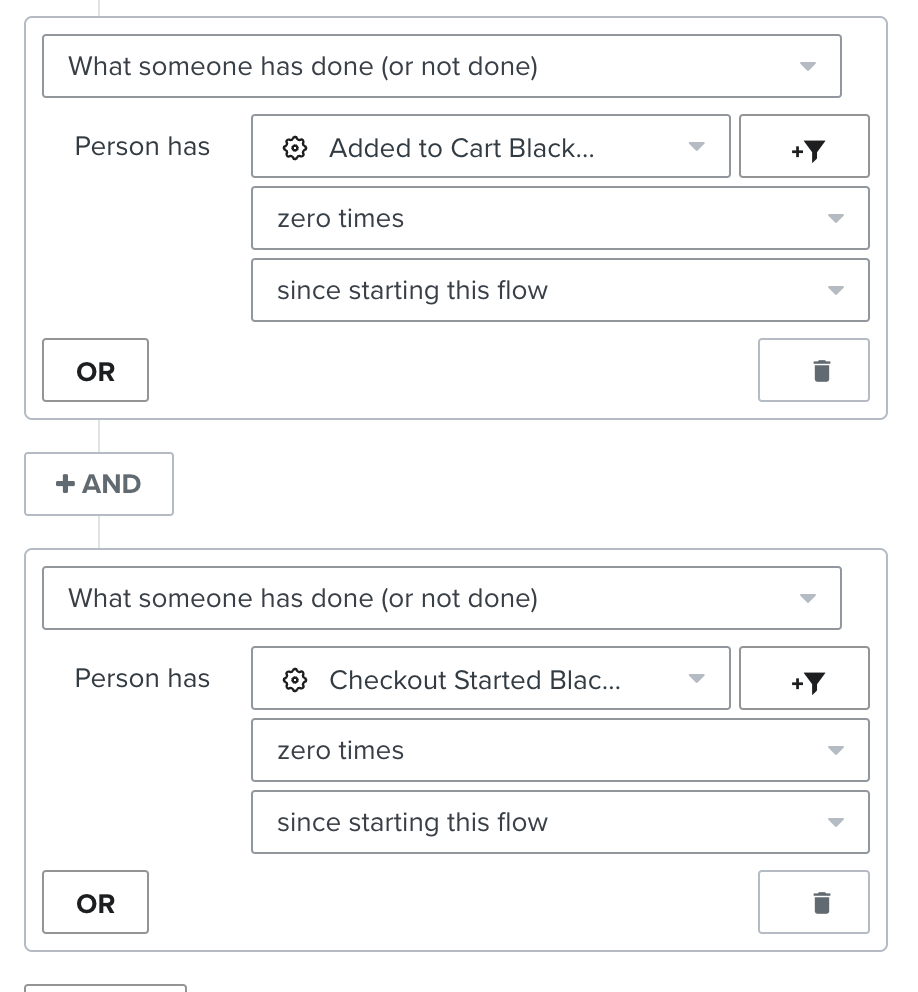Click OR in the Added to Cart condition
Image resolution: width=918 pixels, height=992 pixels.
[x=96, y=371]
